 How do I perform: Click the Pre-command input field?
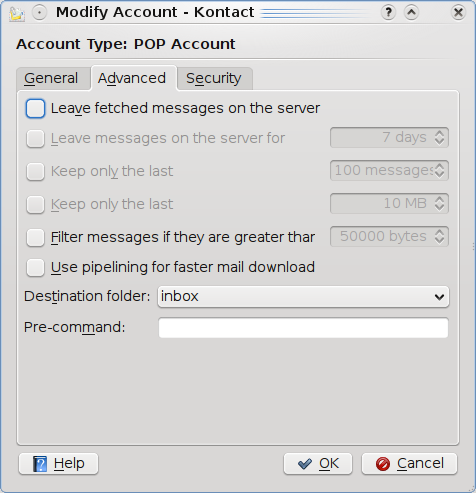[303, 328]
